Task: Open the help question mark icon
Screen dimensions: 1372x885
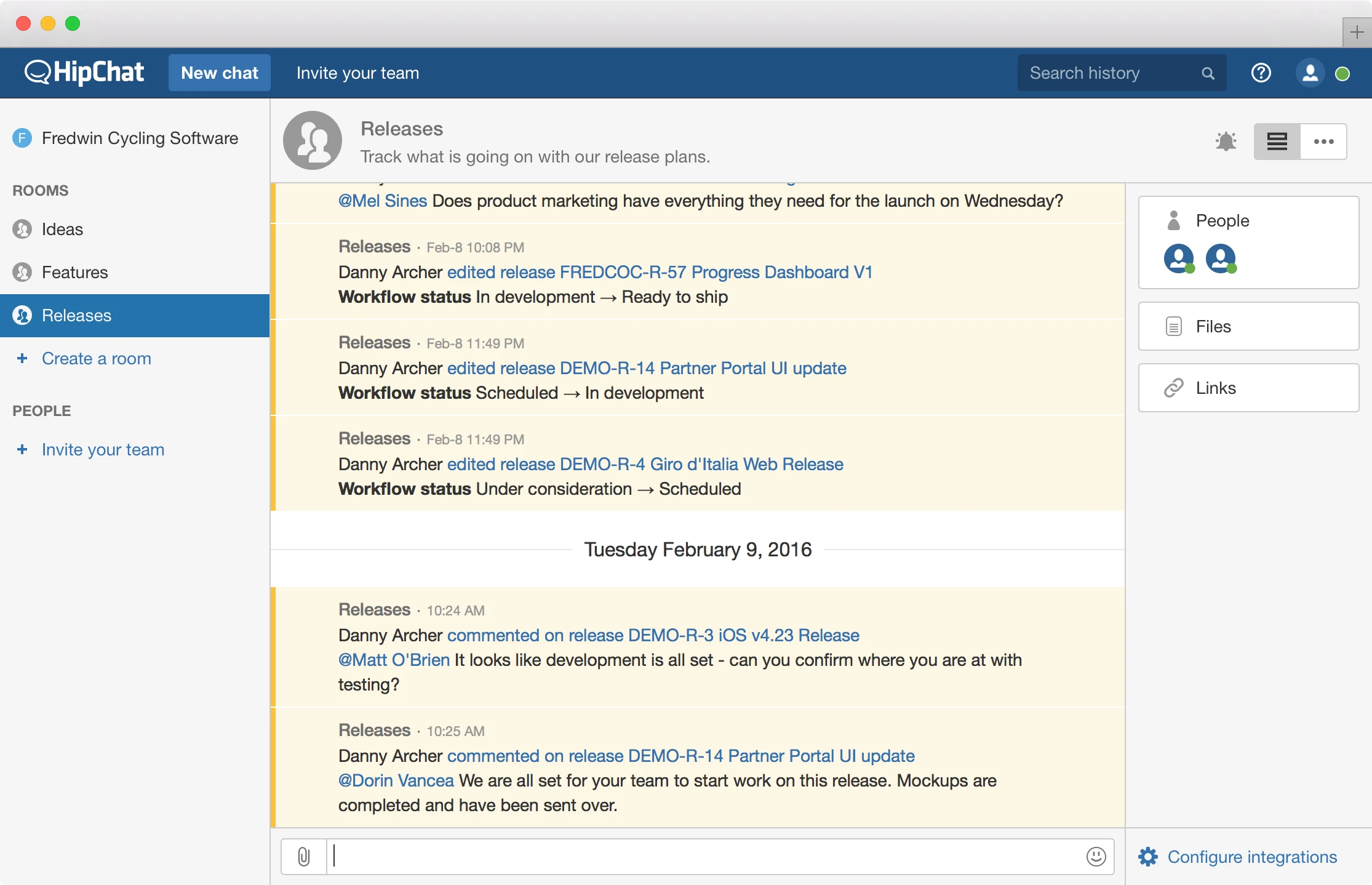Action: point(1261,73)
